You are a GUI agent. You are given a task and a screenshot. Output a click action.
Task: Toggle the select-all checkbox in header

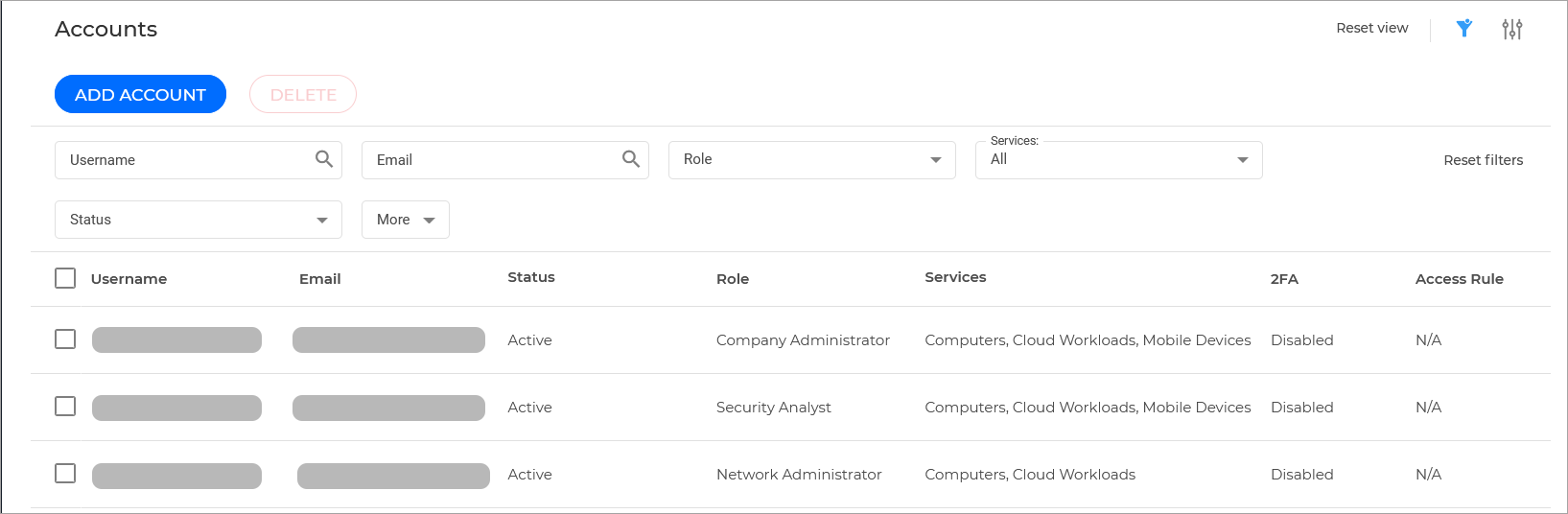[65, 278]
